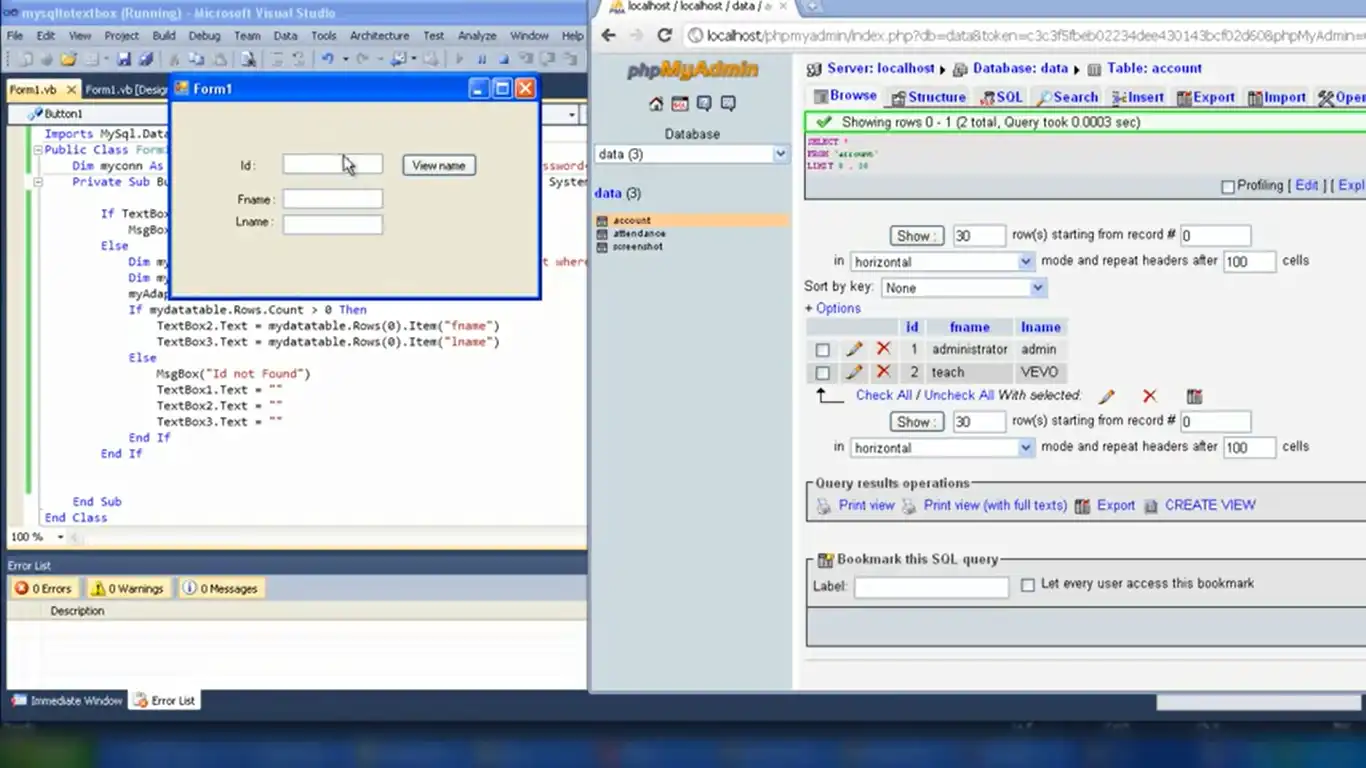The height and width of the screenshot is (768, 1366).
Task: Switch to the Insert tab in phpMyAdmin
Action: tap(1138, 97)
